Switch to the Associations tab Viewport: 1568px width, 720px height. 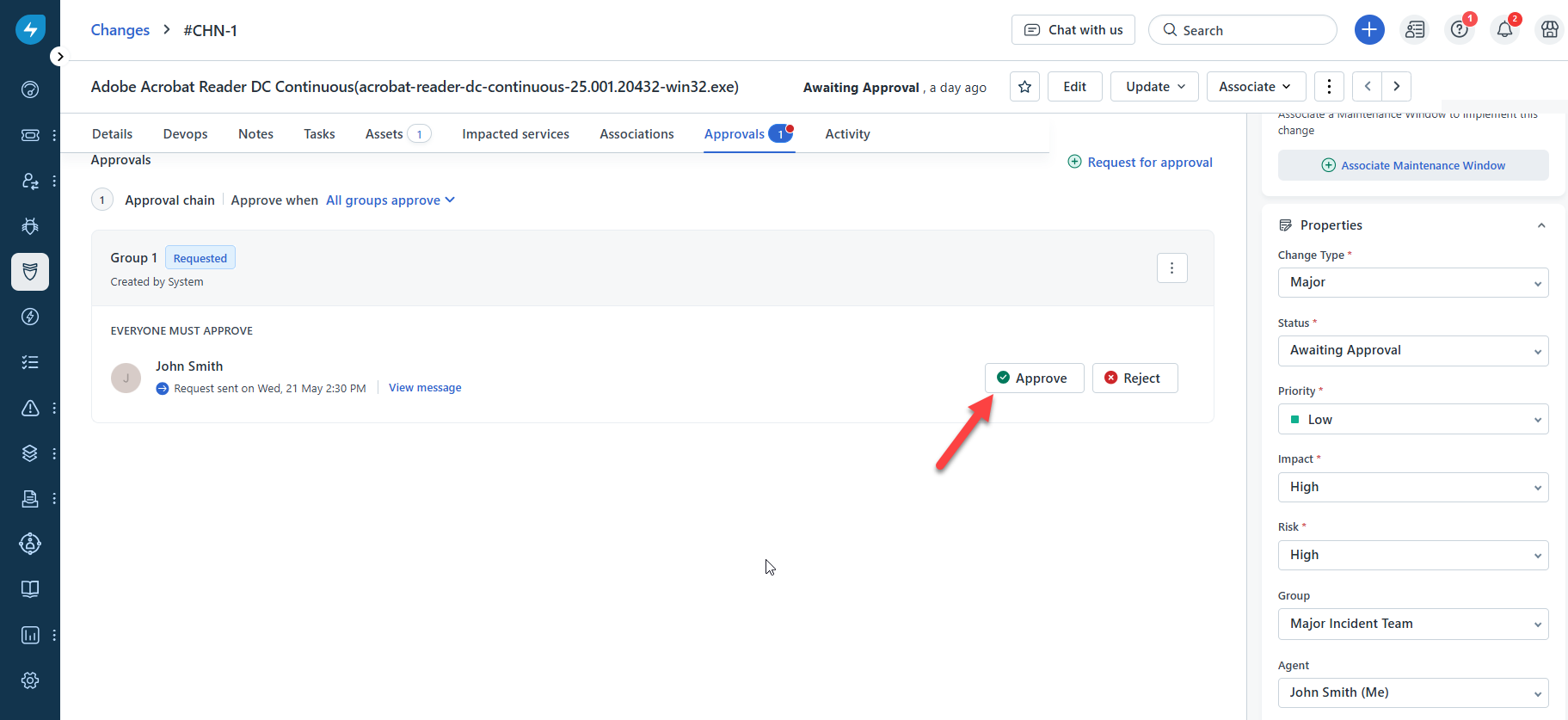point(636,134)
